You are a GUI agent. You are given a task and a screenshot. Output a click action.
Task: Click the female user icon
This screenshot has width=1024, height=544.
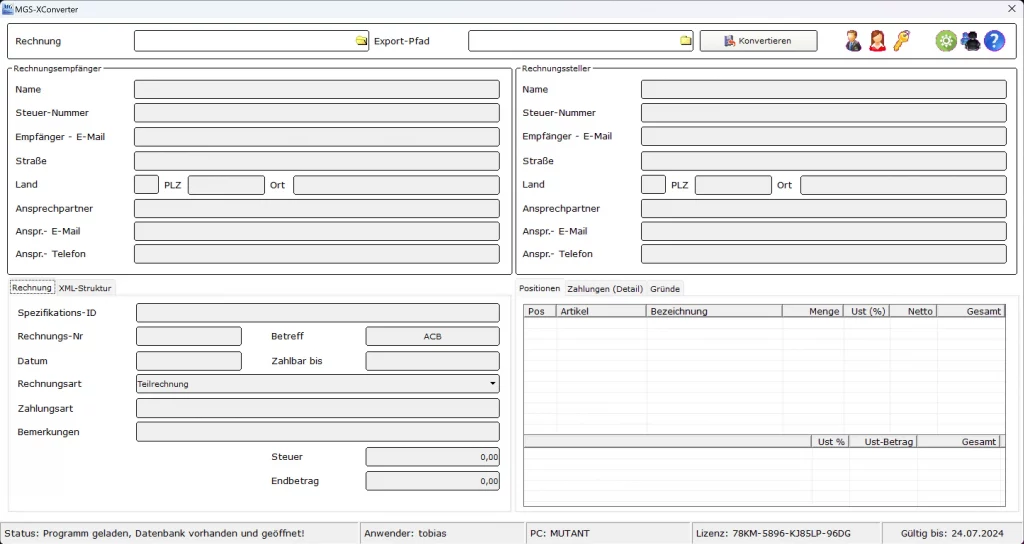pos(877,41)
